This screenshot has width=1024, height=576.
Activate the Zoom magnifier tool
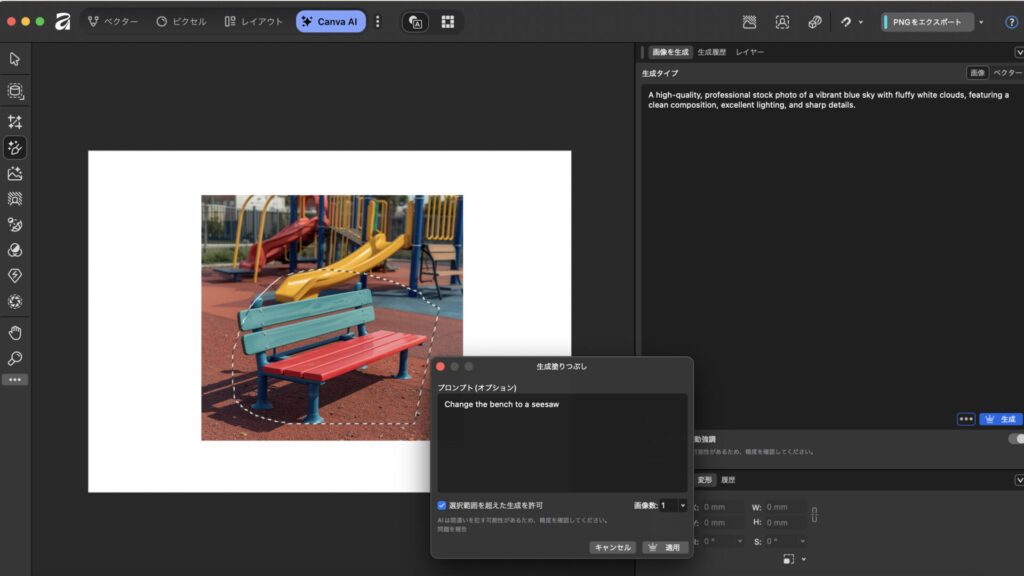coord(15,359)
